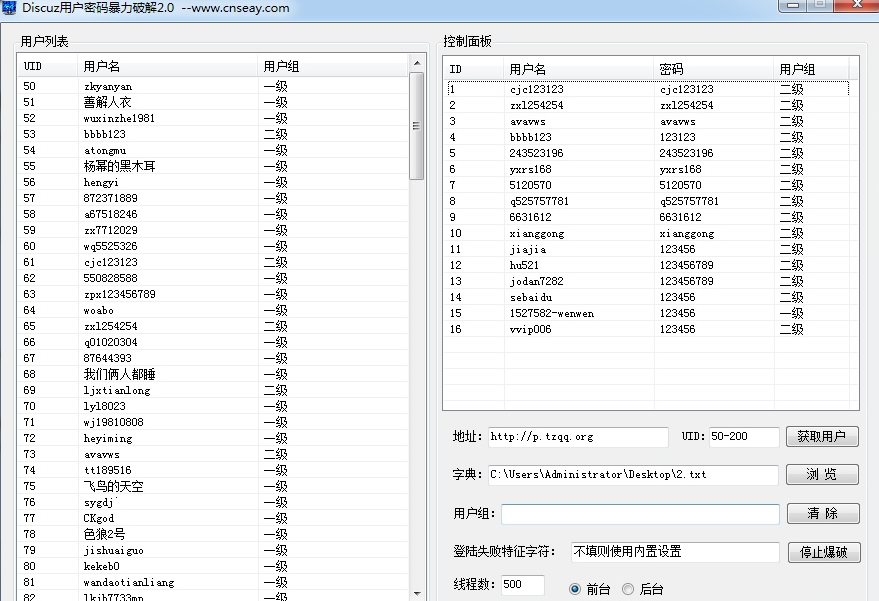The width and height of the screenshot is (879, 601).
Task: Click the 清除 button
Action: [823, 514]
